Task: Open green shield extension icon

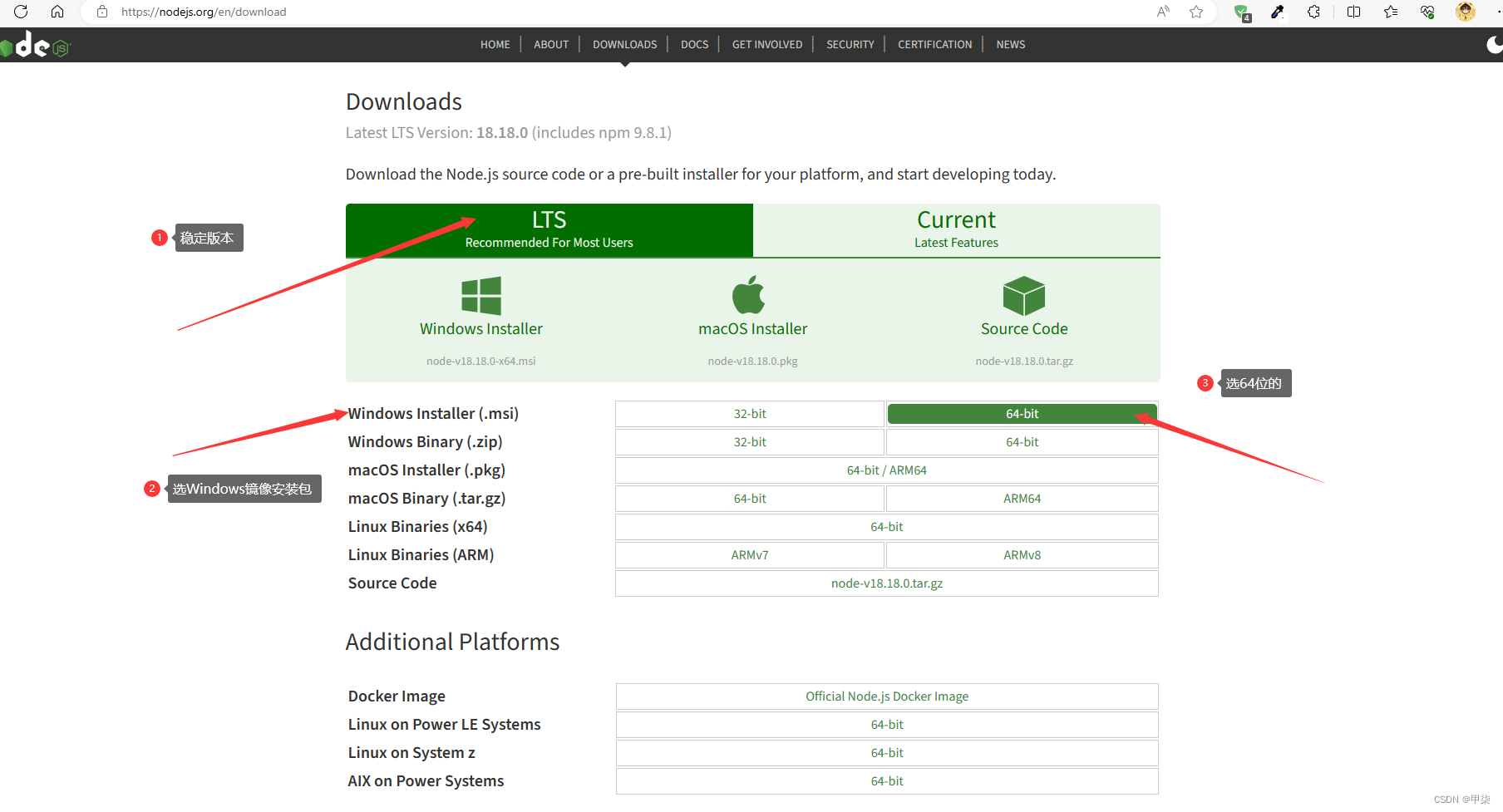Action: coord(1242,12)
